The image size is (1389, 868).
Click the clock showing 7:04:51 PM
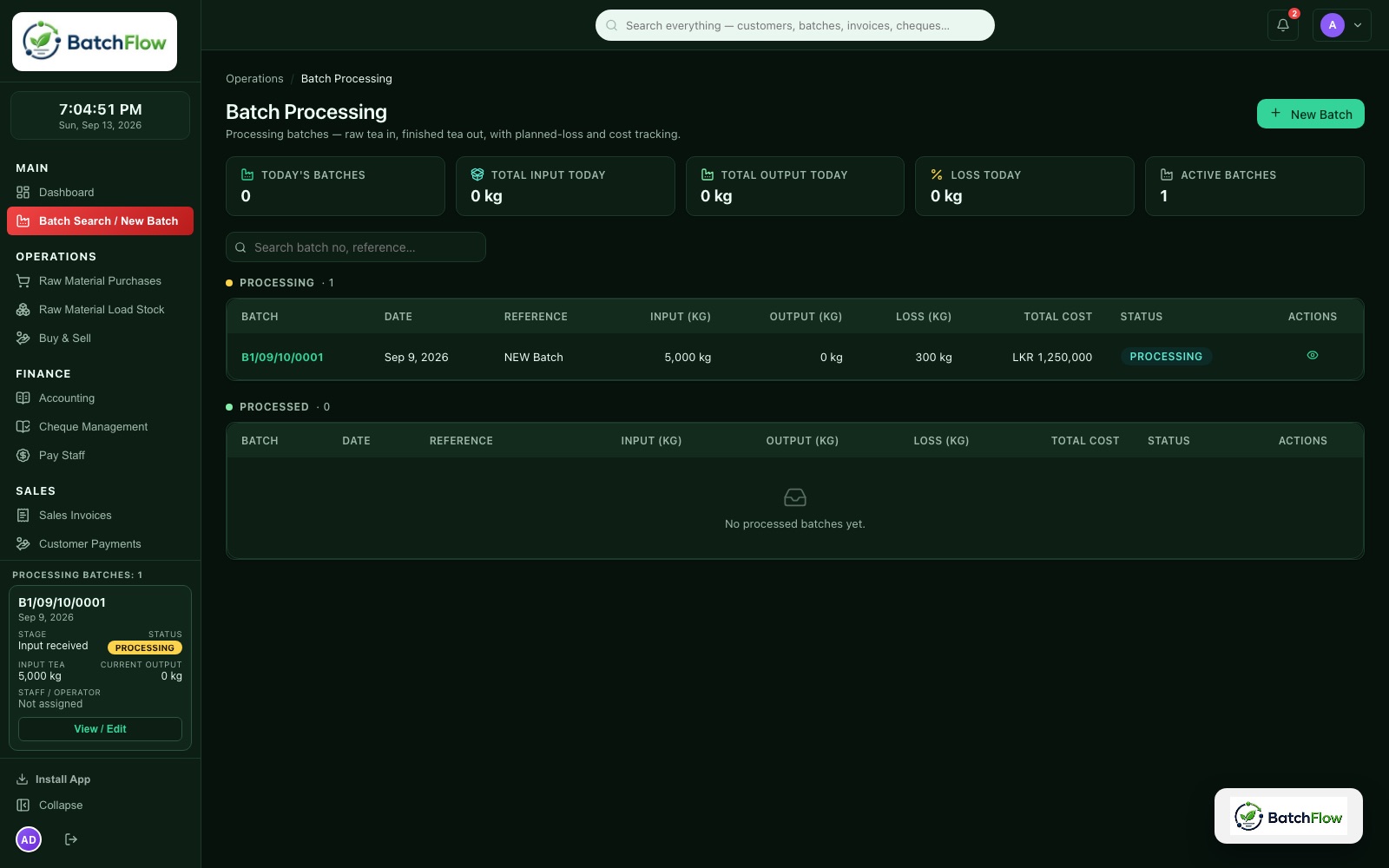[x=100, y=109]
